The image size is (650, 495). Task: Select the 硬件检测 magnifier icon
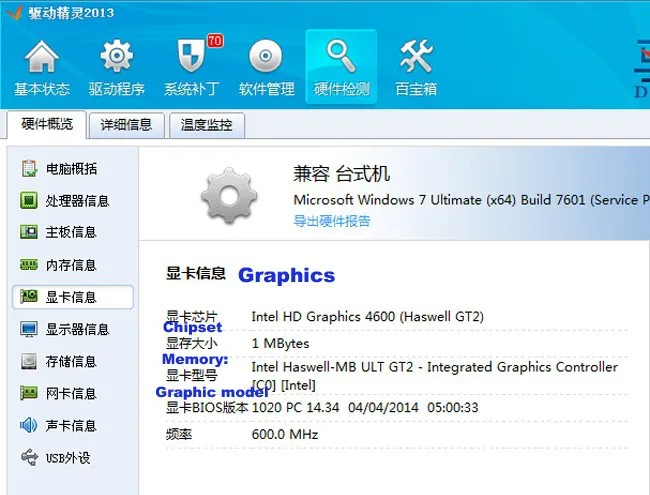(x=341, y=56)
